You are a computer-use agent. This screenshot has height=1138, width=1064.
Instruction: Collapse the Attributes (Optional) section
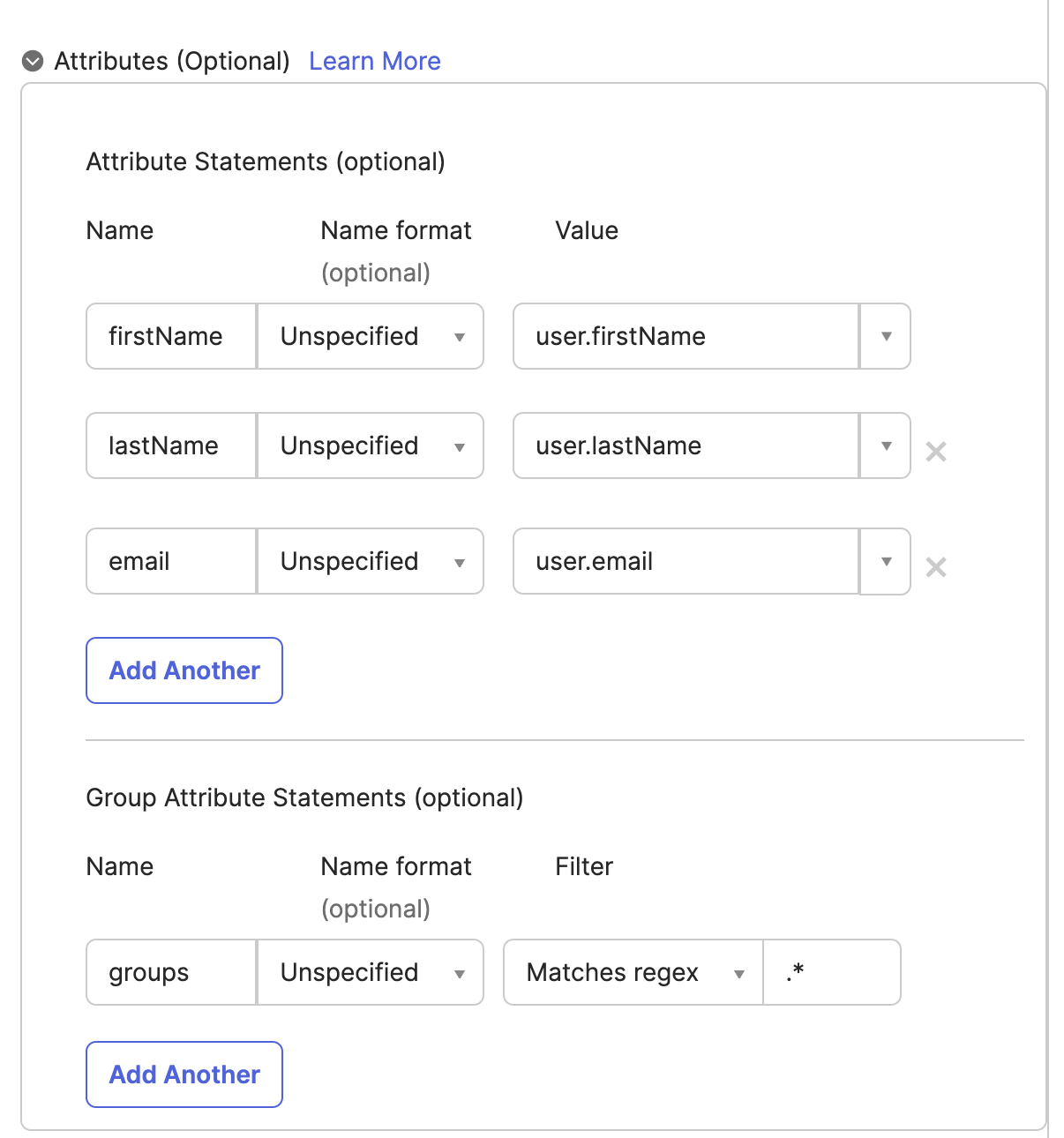[x=33, y=60]
